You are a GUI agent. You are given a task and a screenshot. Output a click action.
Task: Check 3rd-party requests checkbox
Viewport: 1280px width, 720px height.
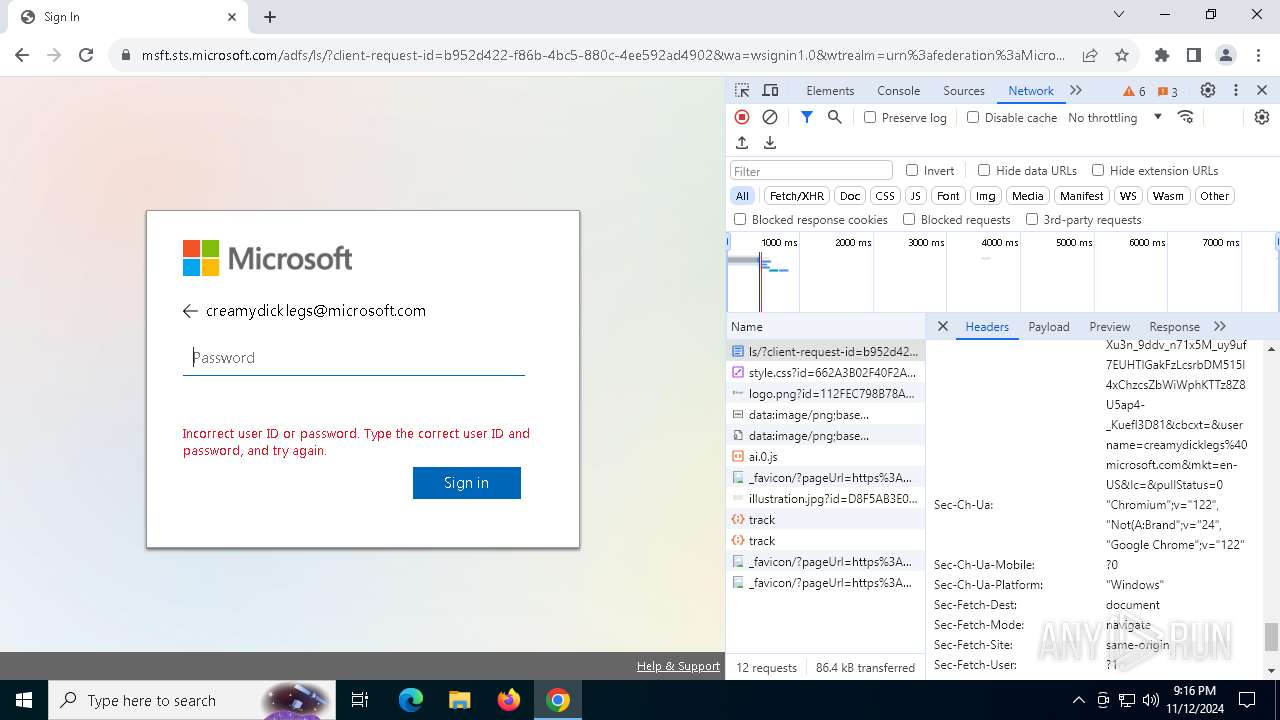click(x=1032, y=219)
